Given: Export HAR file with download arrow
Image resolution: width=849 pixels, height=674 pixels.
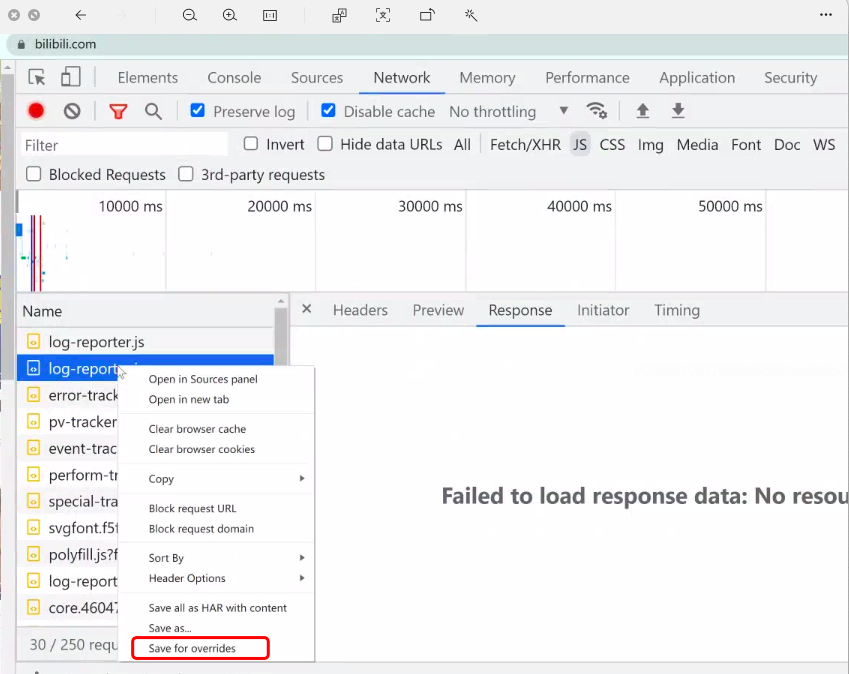Looking at the screenshot, I should click(x=678, y=111).
